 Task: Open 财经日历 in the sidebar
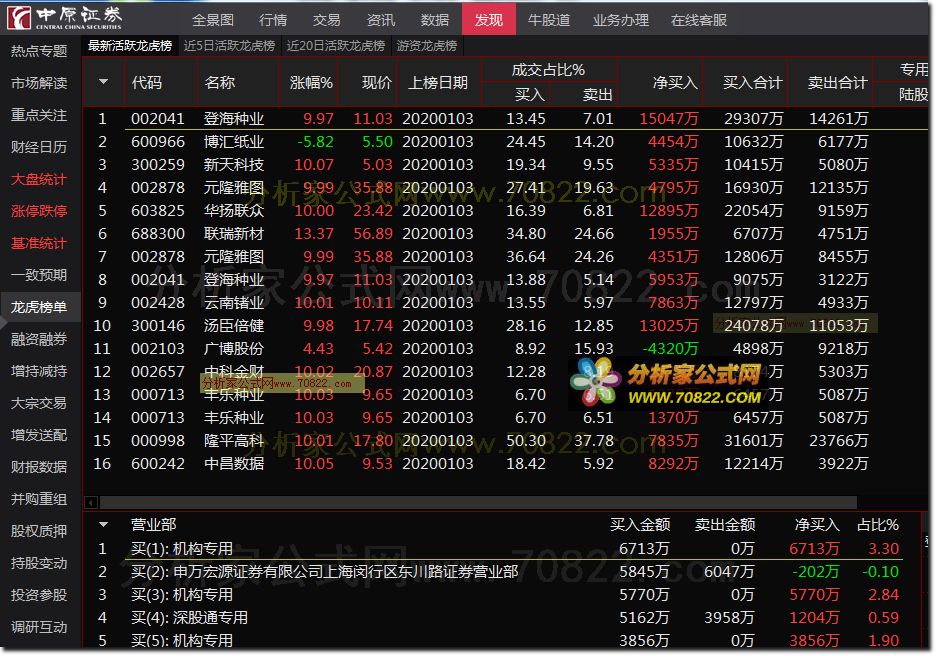[x=39, y=147]
